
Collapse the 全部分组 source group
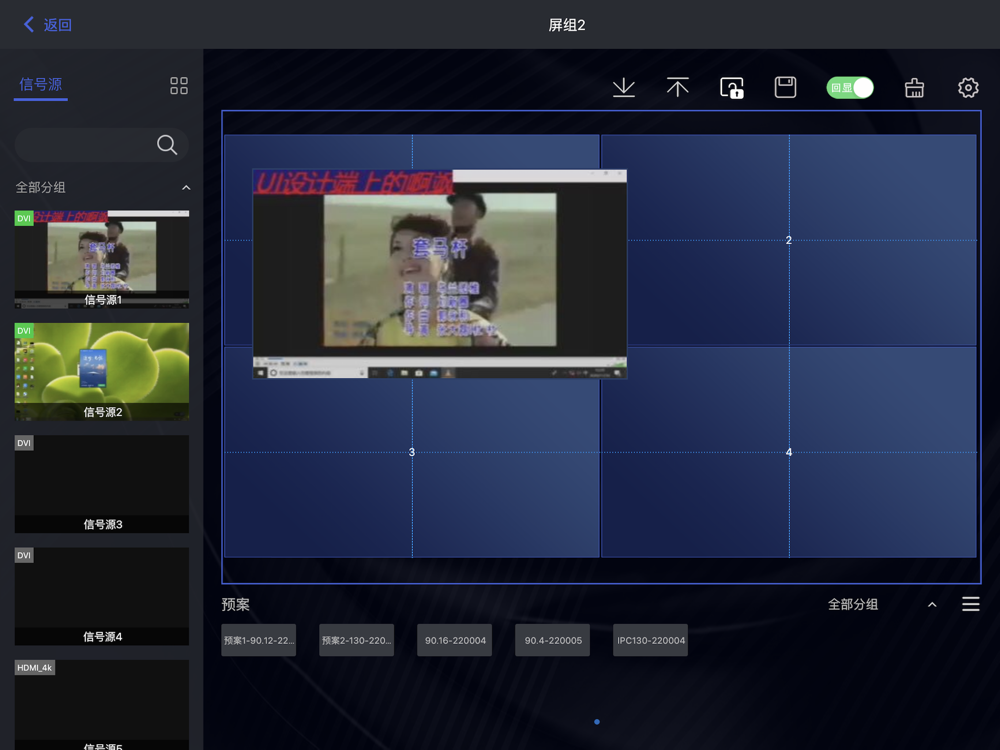(x=186, y=188)
